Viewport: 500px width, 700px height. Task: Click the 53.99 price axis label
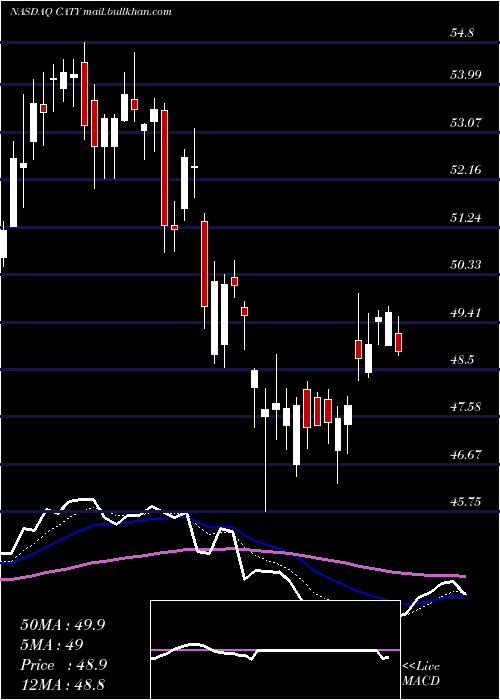coord(466,74)
